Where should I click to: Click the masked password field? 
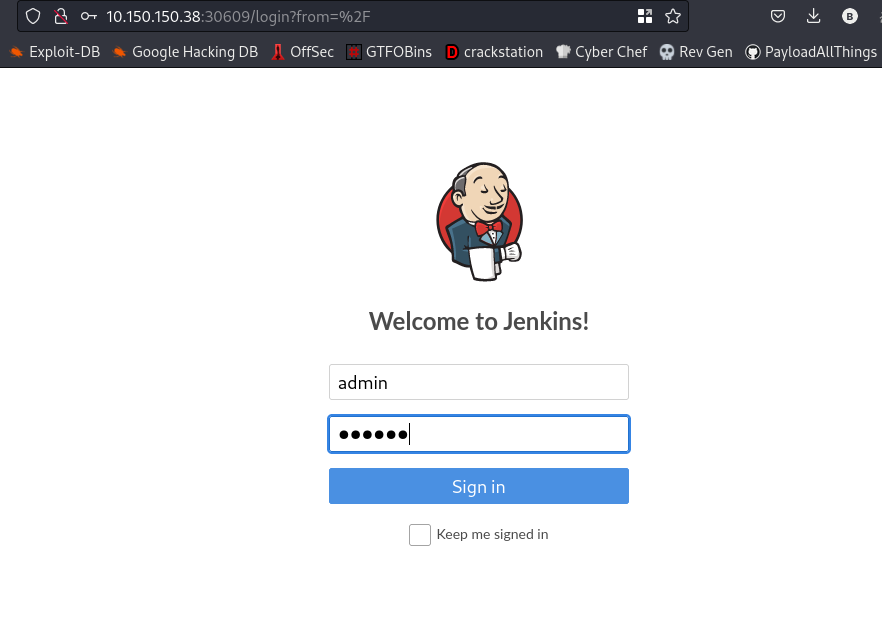[x=479, y=434]
